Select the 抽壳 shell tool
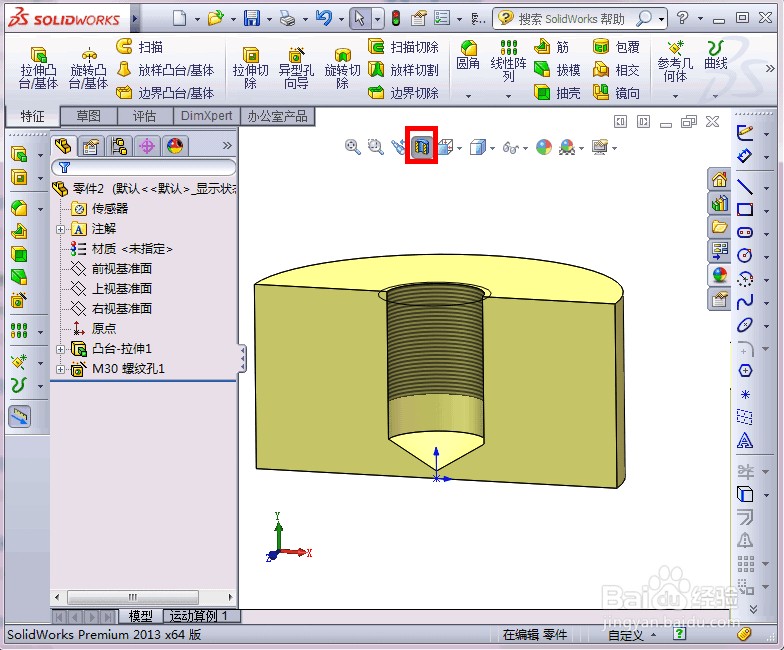 click(x=557, y=92)
